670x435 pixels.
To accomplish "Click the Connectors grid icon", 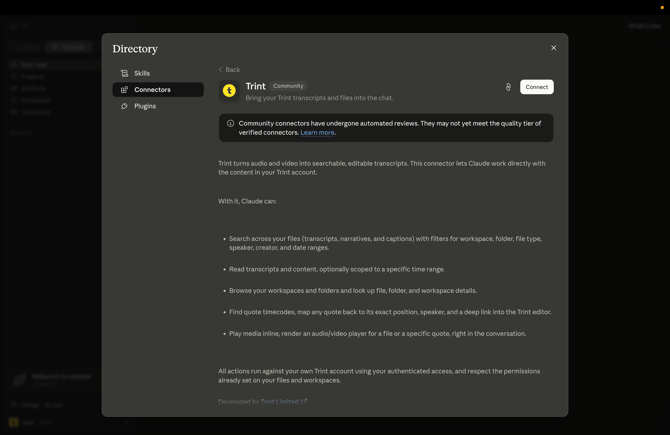I will tap(124, 90).
